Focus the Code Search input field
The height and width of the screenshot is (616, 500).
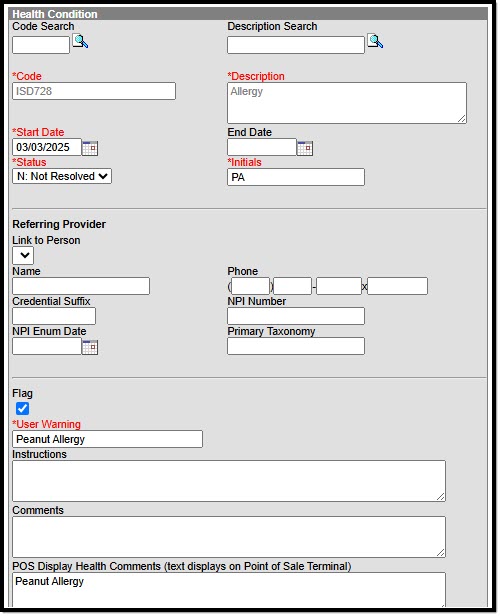click(41, 45)
